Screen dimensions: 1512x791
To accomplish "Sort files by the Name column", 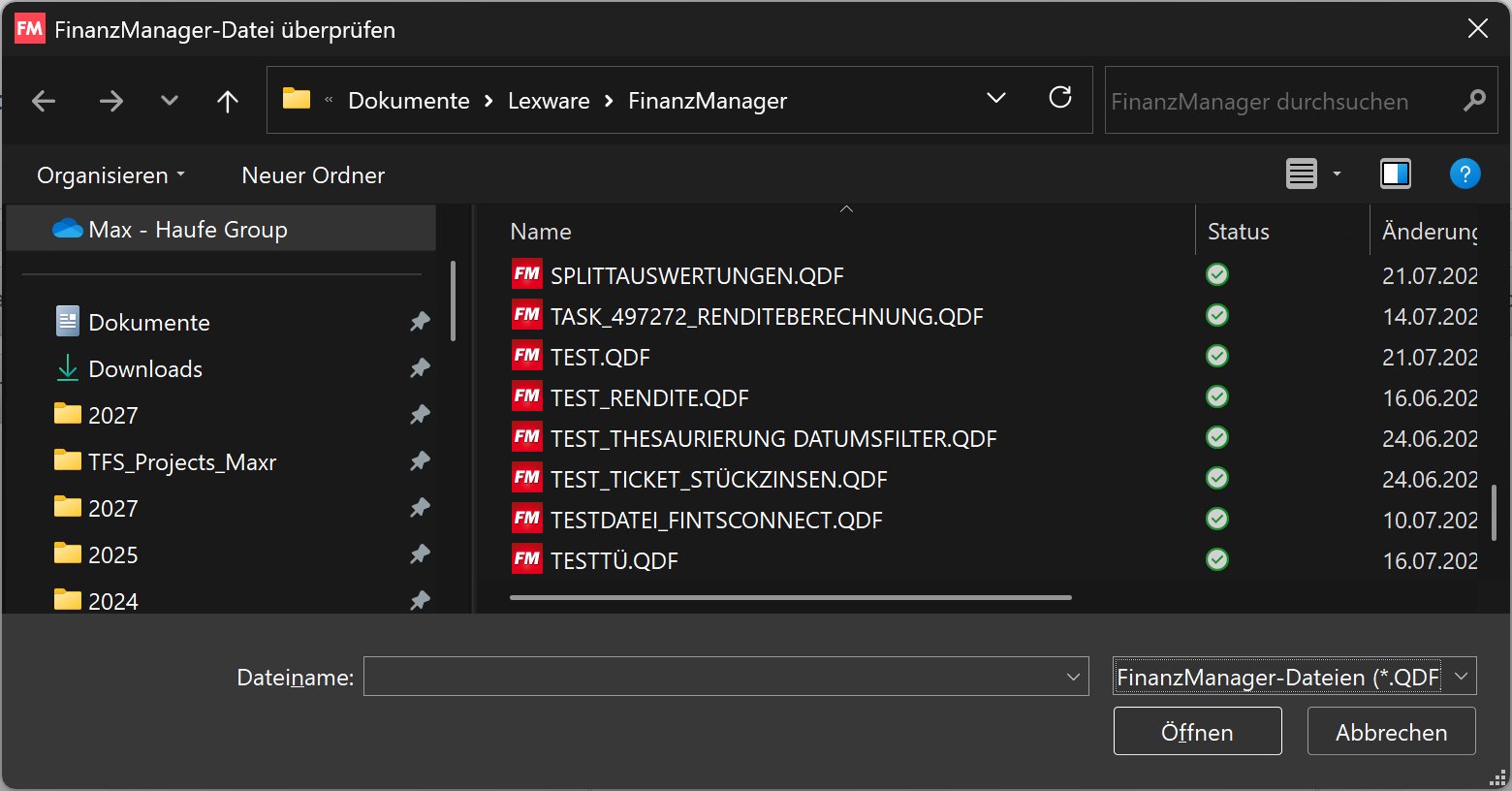I will (x=541, y=232).
